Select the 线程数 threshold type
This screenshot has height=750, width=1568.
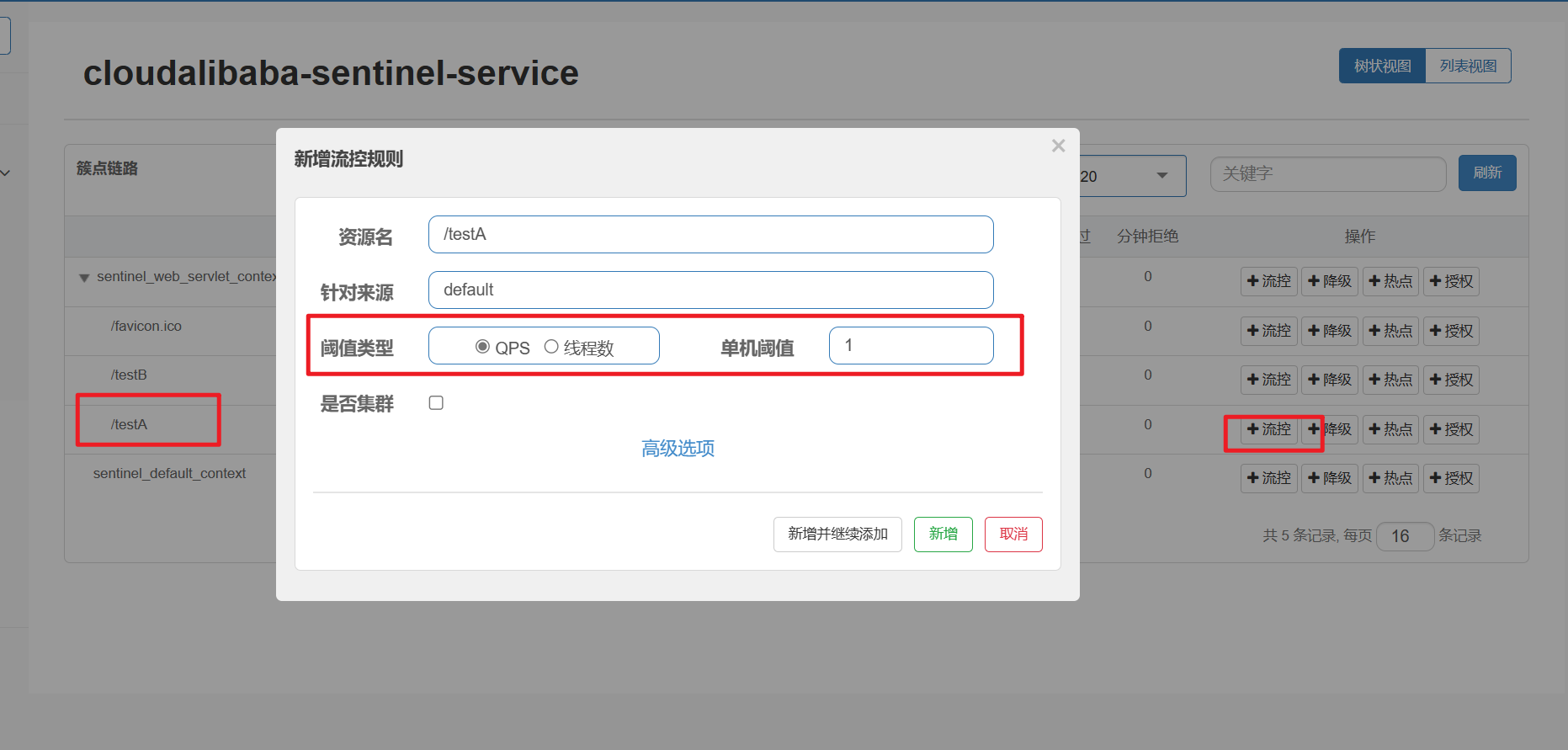coord(551,347)
